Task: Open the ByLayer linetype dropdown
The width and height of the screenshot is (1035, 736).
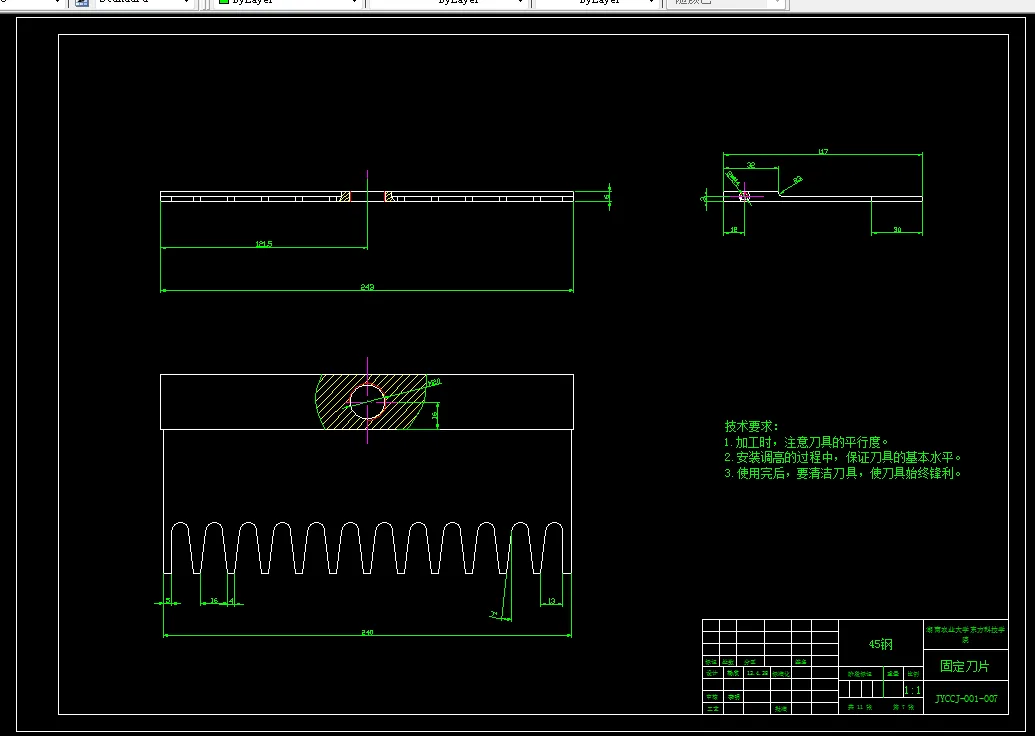Action: pos(521,3)
